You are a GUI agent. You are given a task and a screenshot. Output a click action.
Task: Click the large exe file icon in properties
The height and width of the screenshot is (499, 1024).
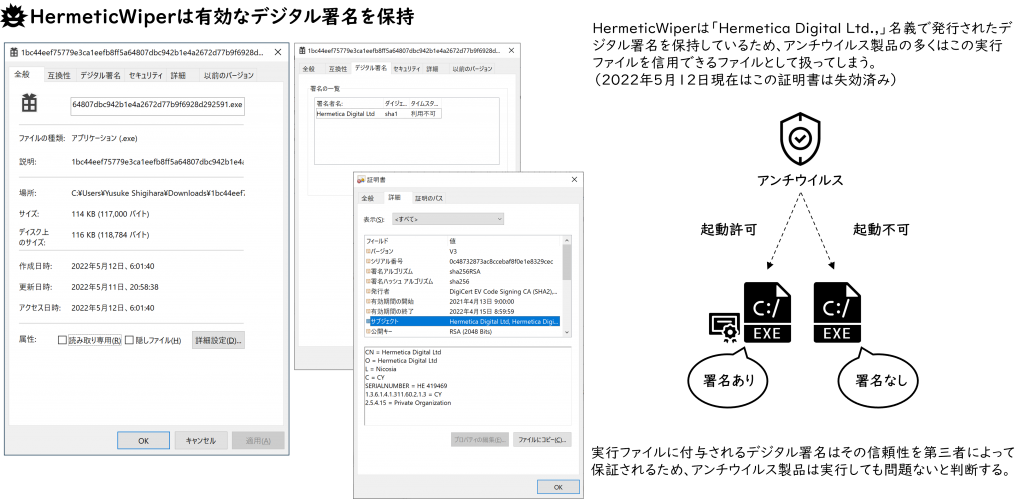point(30,103)
